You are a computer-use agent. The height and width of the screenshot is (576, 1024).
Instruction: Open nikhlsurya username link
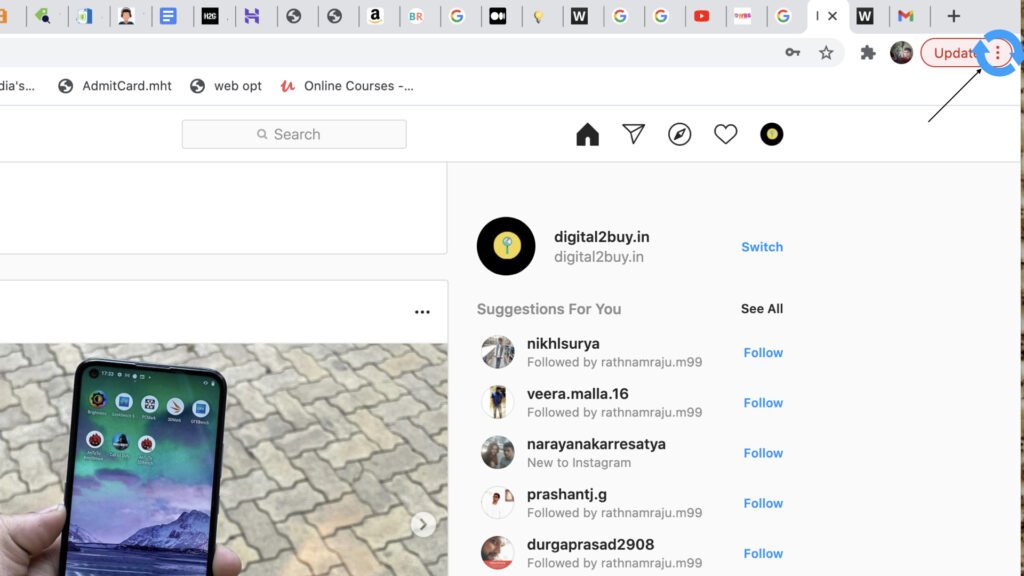tap(563, 344)
